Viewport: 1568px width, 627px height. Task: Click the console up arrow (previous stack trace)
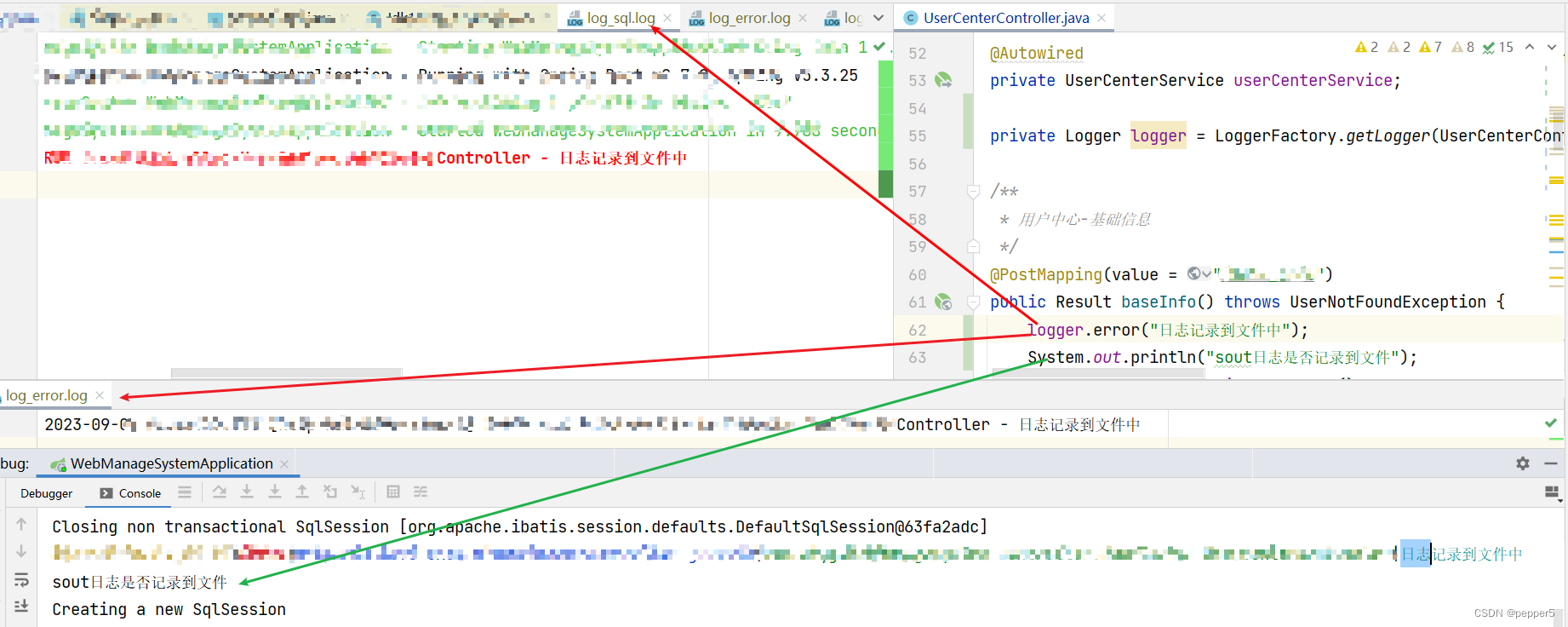click(x=21, y=524)
